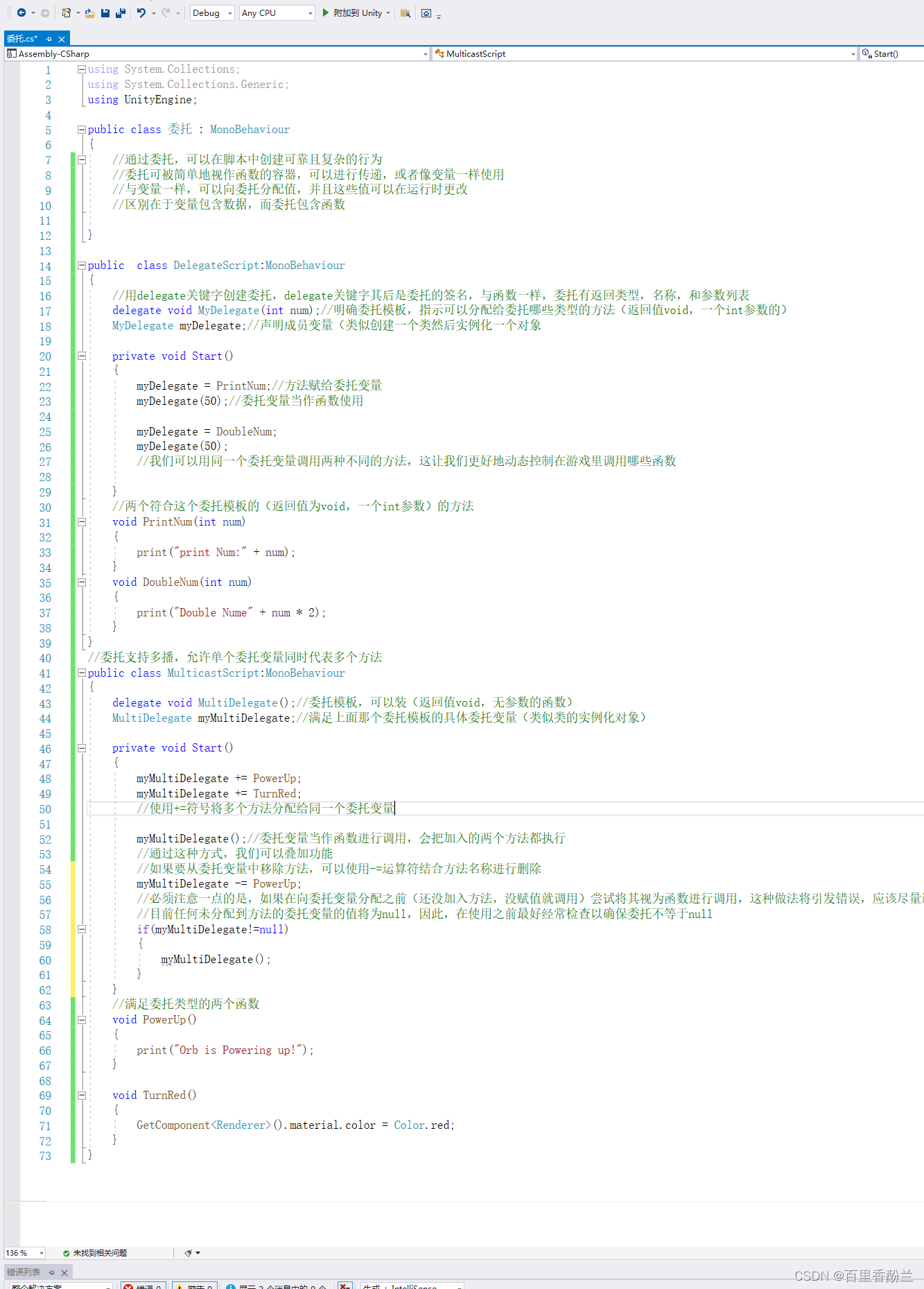Open dropdown arrow next to 附加到 Unity
The width and height of the screenshot is (924, 1289).
coord(388,12)
